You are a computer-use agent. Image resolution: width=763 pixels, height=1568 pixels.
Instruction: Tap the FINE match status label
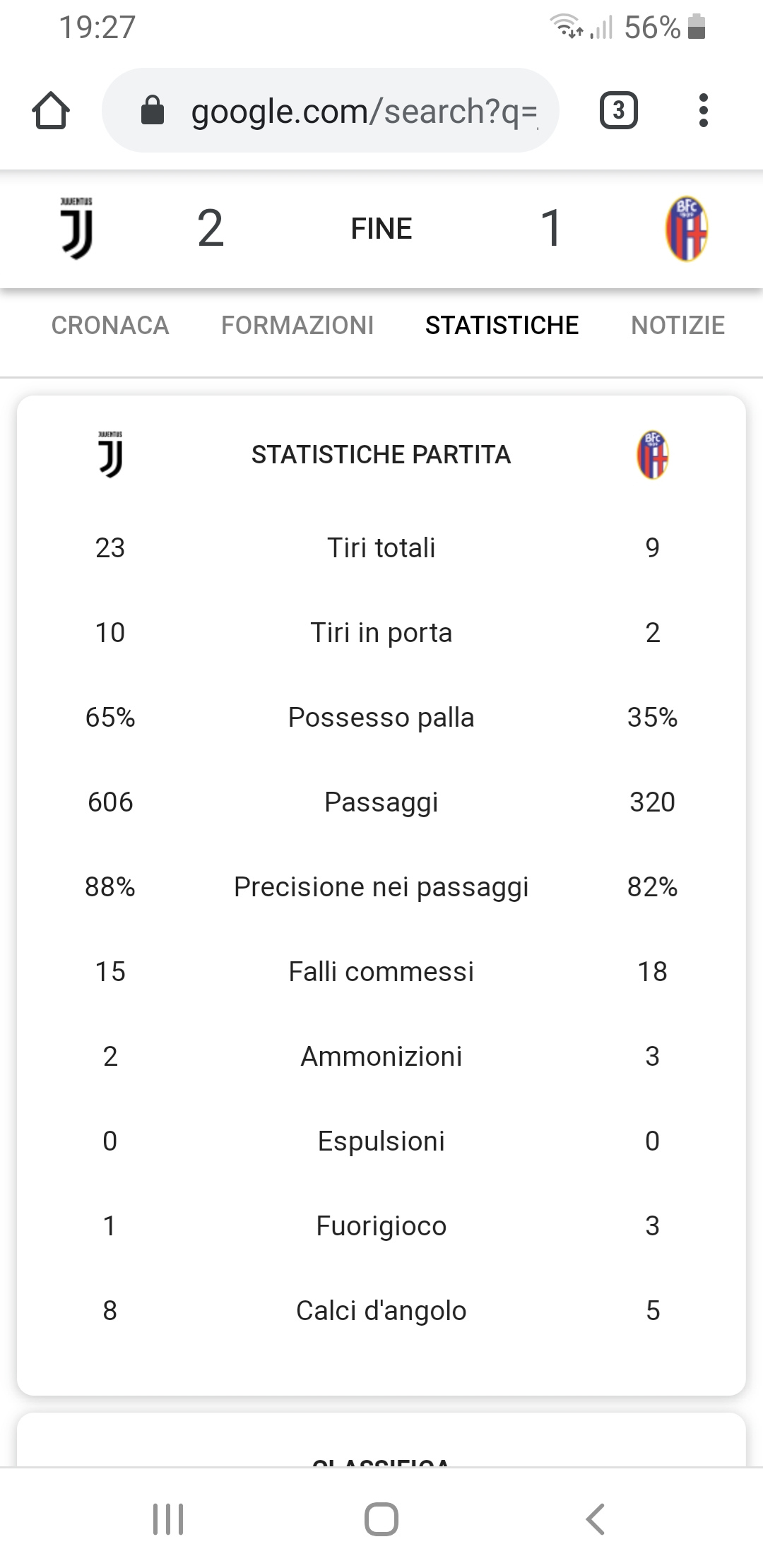tap(381, 229)
